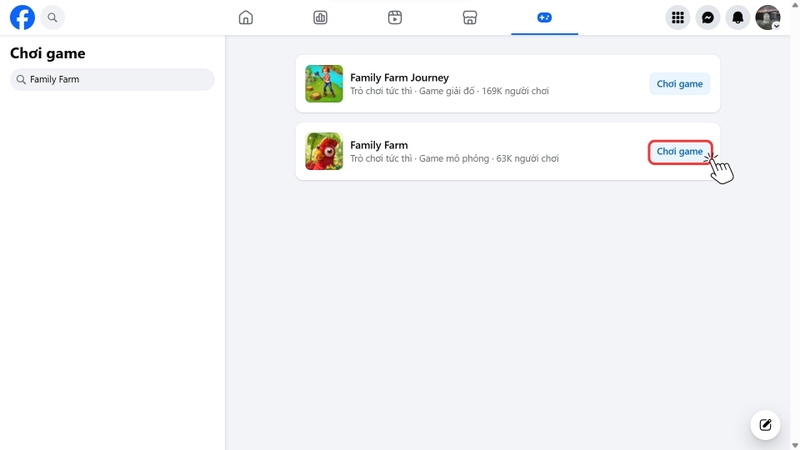Go to the Home feed tab
The width and height of the screenshot is (800, 450).
[246, 17]
